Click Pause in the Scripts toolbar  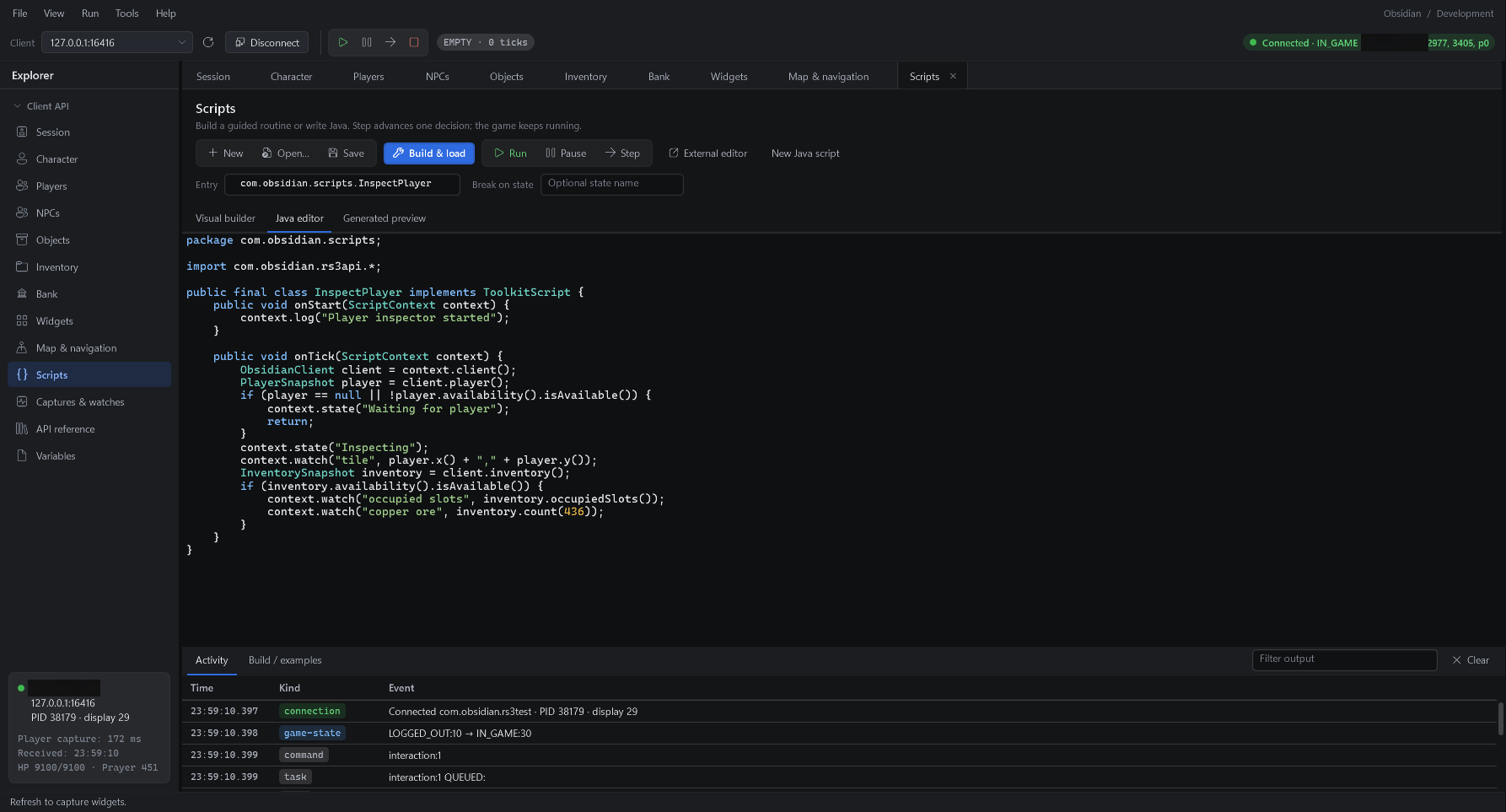(x=566, y=153)
